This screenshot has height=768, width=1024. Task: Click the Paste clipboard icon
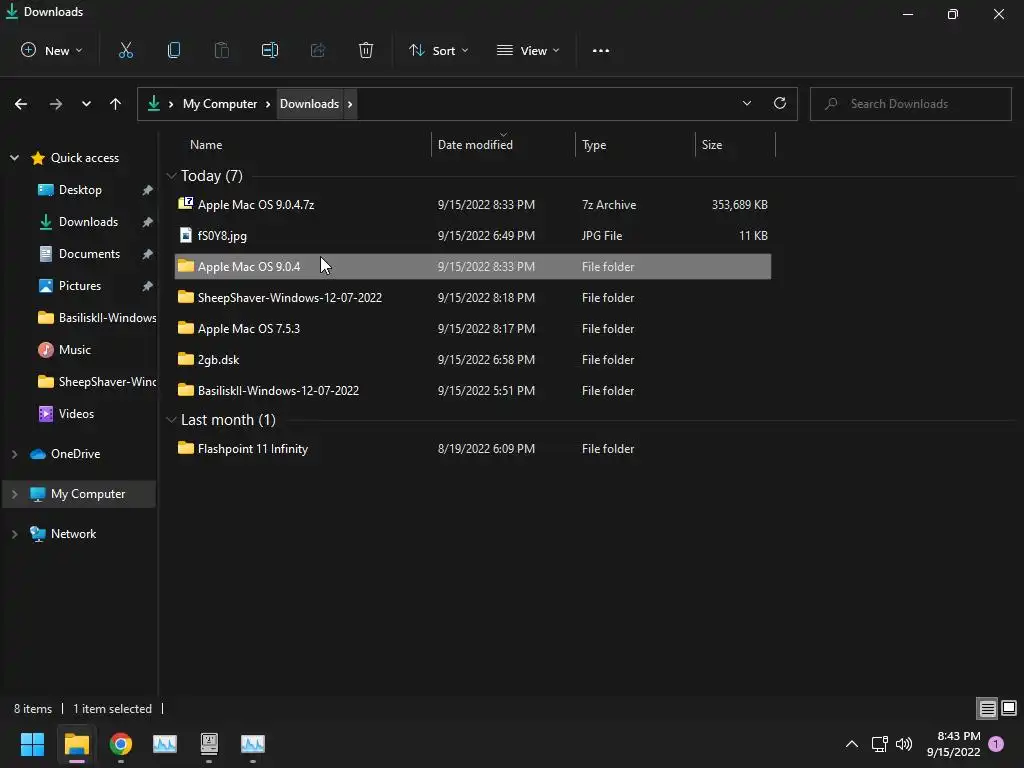(x=221, y=50)
